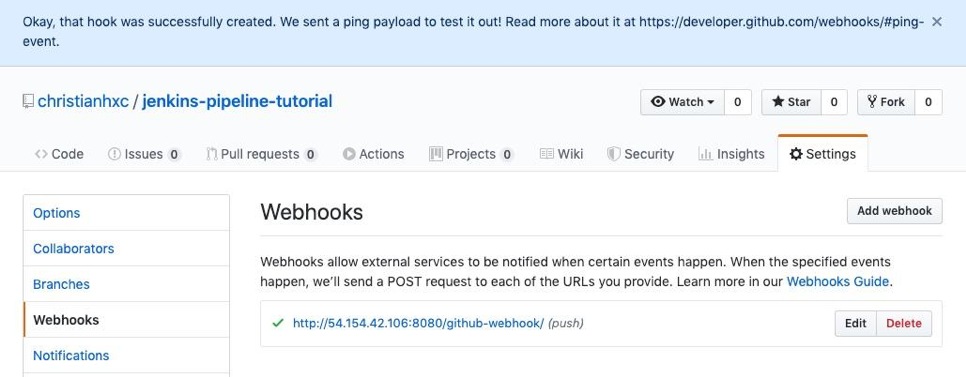Open the Pull requests tab
966x377 pixels.
[261, 154]
